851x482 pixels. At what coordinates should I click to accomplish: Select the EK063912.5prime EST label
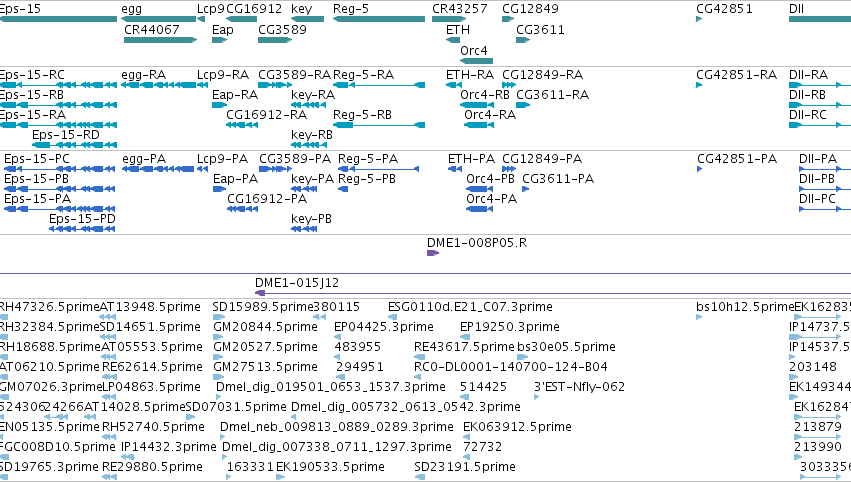[x=517, y=427]
